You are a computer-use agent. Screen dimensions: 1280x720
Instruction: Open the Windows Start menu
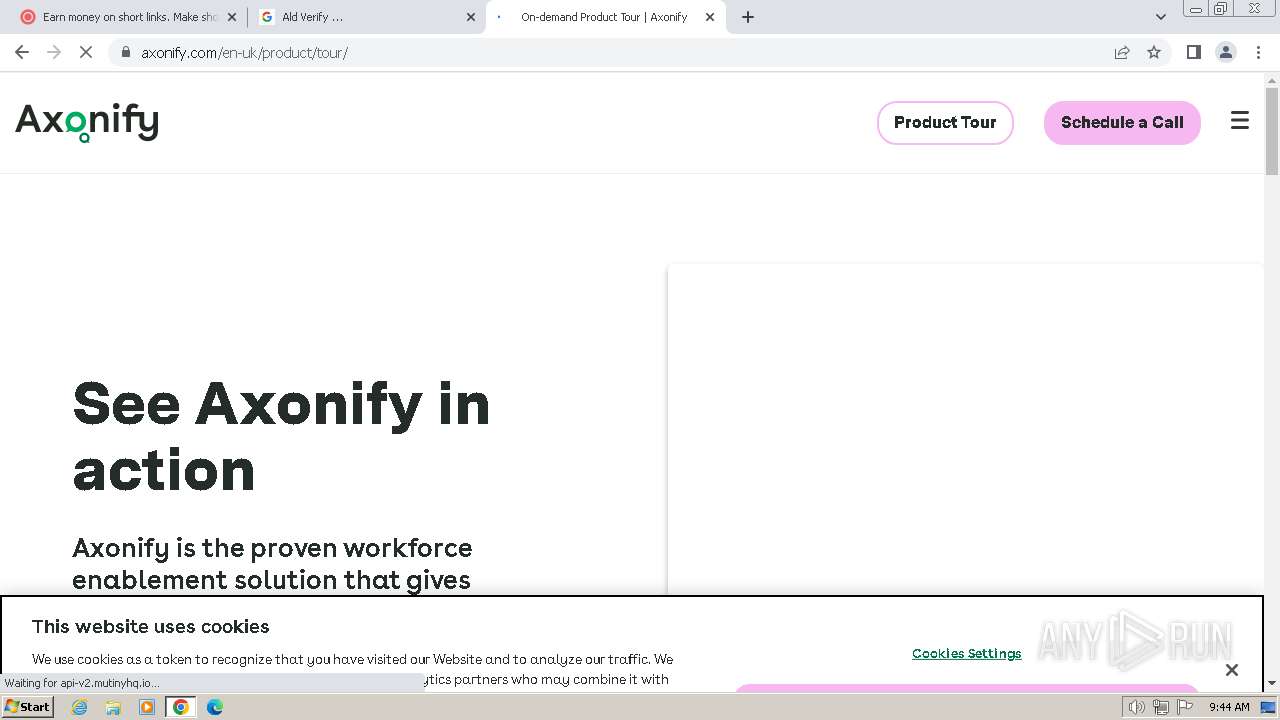point(28,707)
